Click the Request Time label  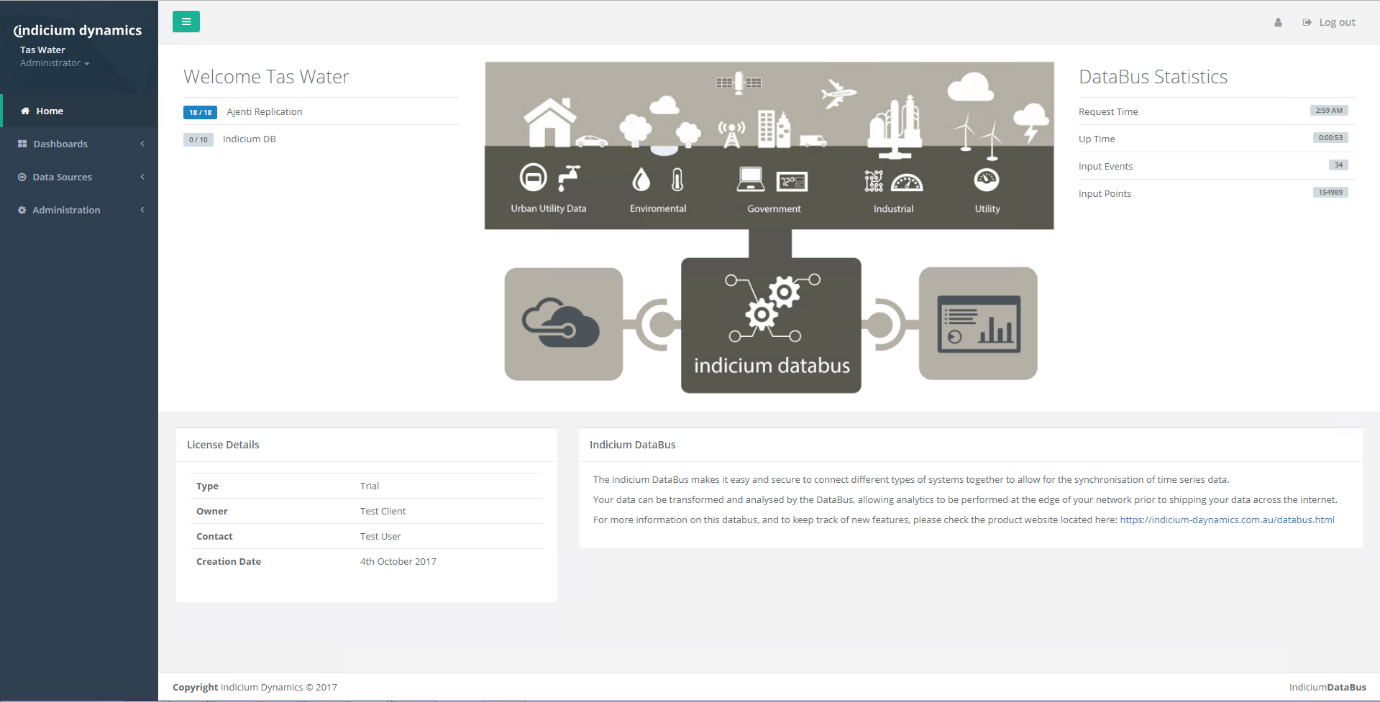pyautogui.click(x=1108, y=112)
